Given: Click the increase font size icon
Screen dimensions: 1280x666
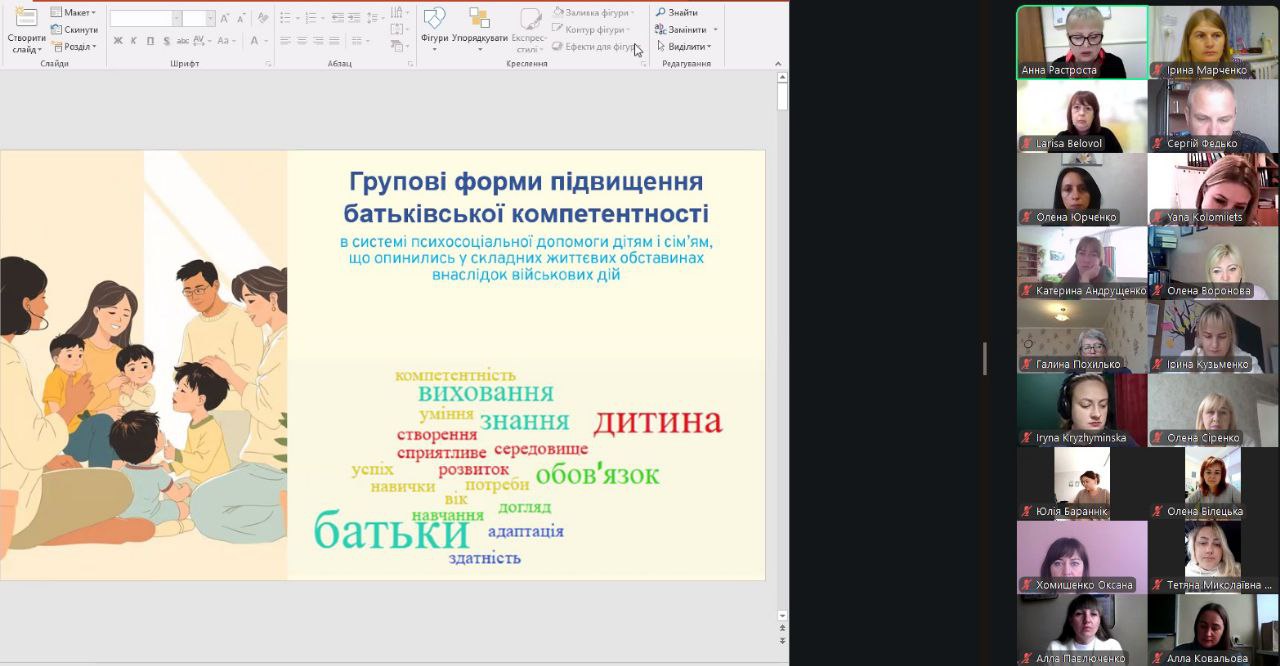Looking at the screenshot, I should pyautogui.click(x=224, y=18).
